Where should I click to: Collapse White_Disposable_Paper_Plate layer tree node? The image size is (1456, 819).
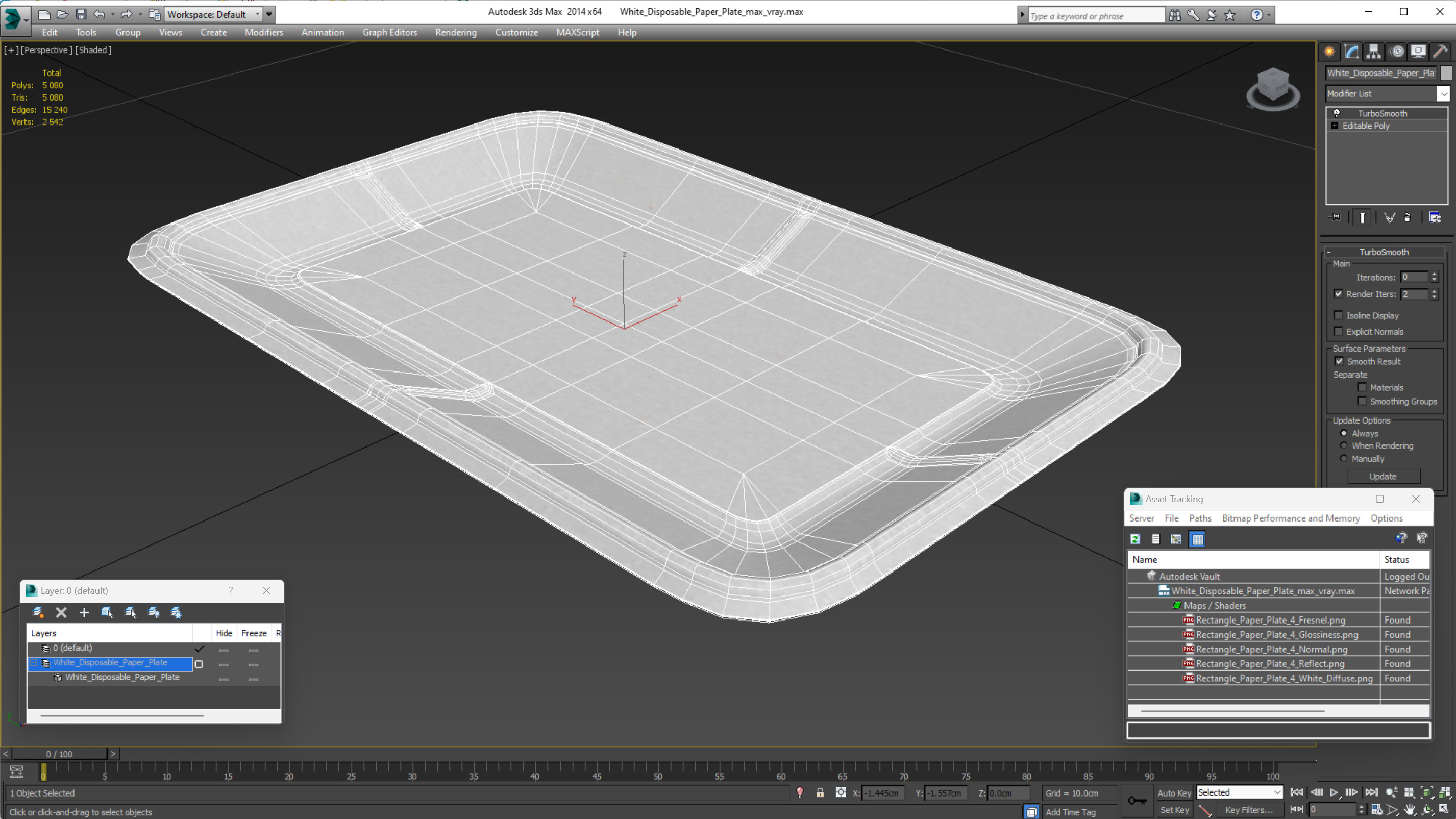[x=33, y=663]
